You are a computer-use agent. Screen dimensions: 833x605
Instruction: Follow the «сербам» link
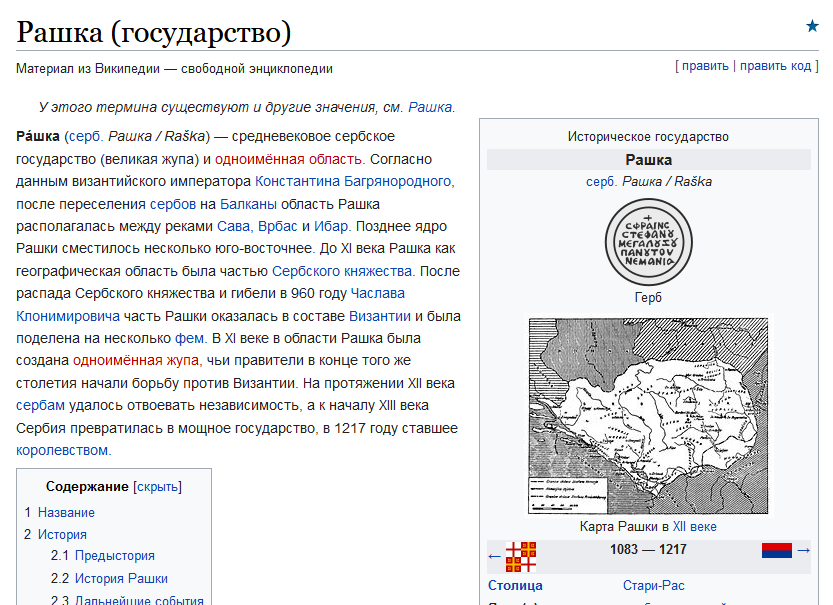pos(40,406)
